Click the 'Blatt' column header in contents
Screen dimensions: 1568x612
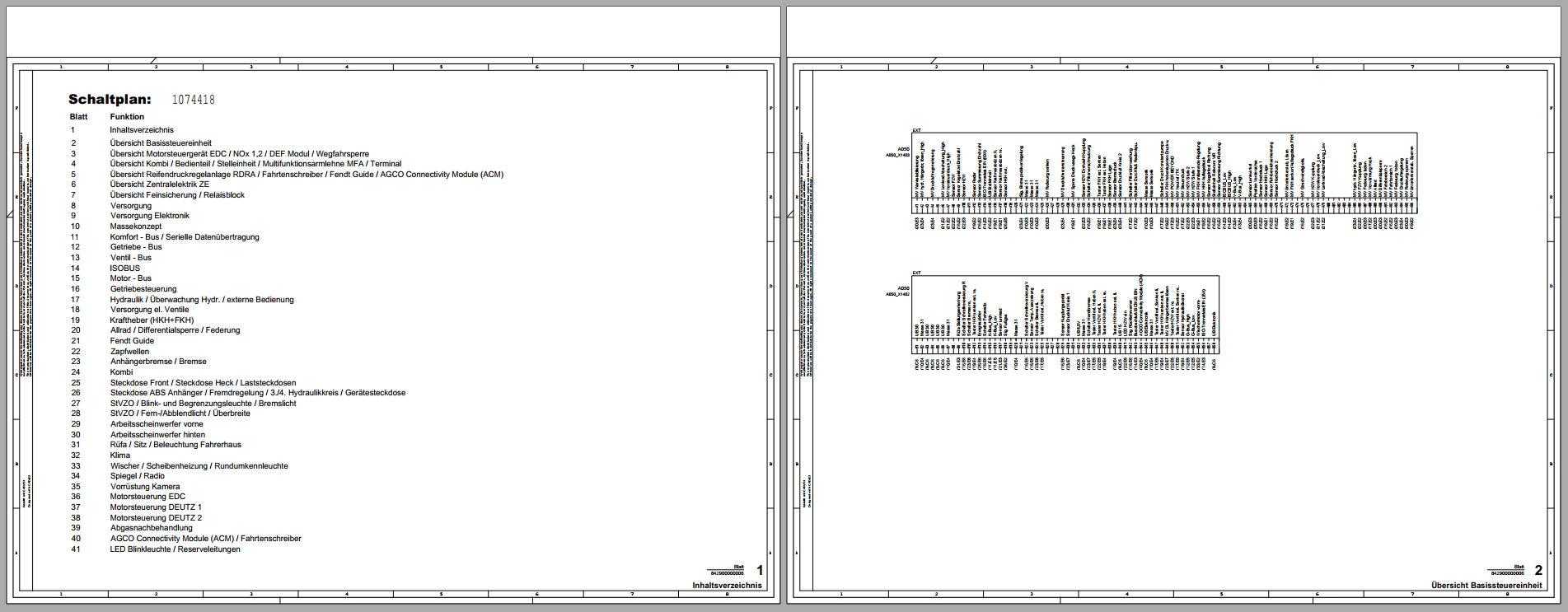point(78,117)
